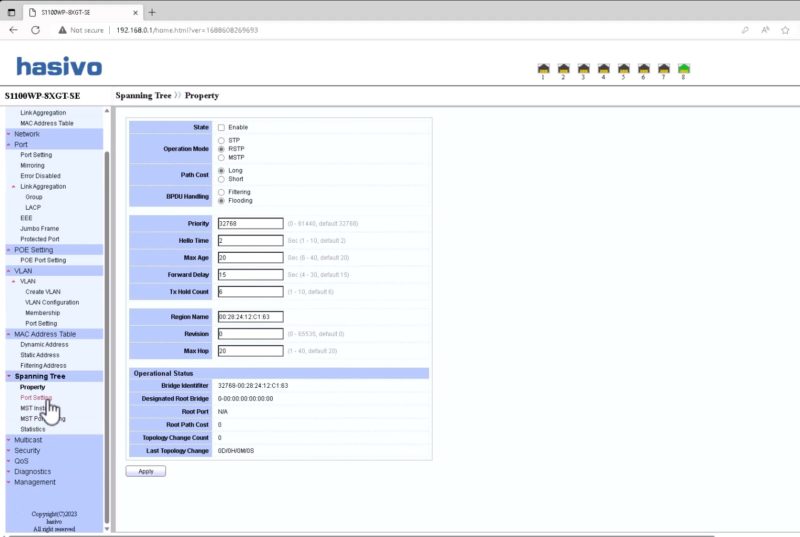Reload the page with the refresh icon

click(35, 30)
